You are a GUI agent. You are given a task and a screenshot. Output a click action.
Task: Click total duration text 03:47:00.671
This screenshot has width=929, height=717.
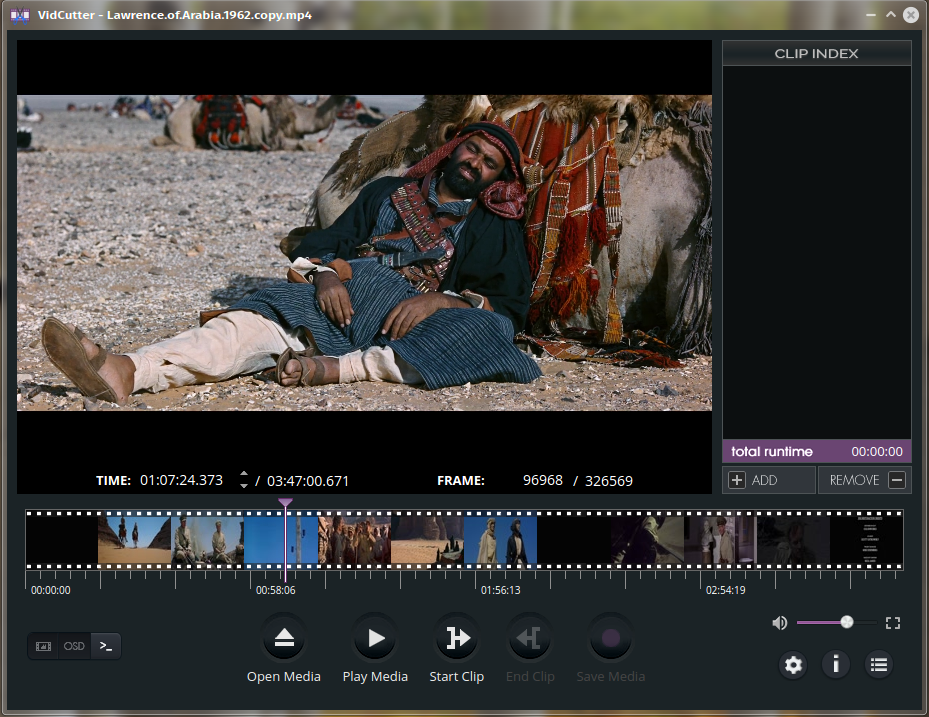307,481
